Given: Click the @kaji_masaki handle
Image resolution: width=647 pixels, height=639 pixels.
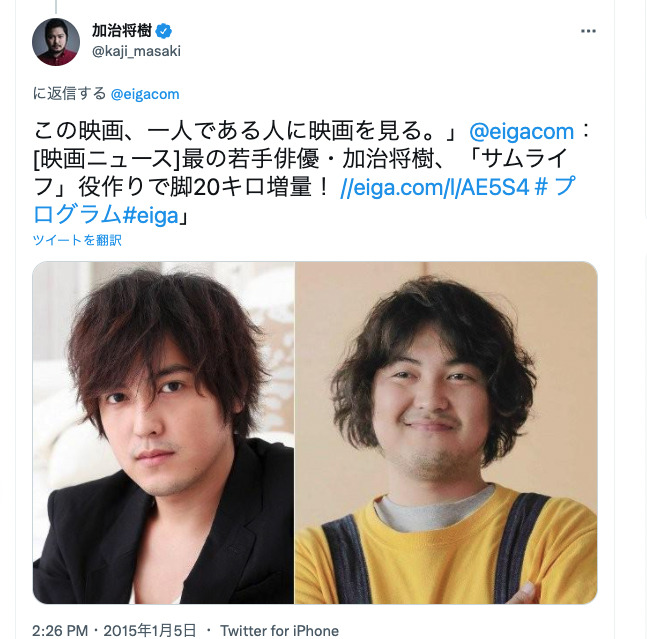Looking at the screenshot, I should point(136,51).
